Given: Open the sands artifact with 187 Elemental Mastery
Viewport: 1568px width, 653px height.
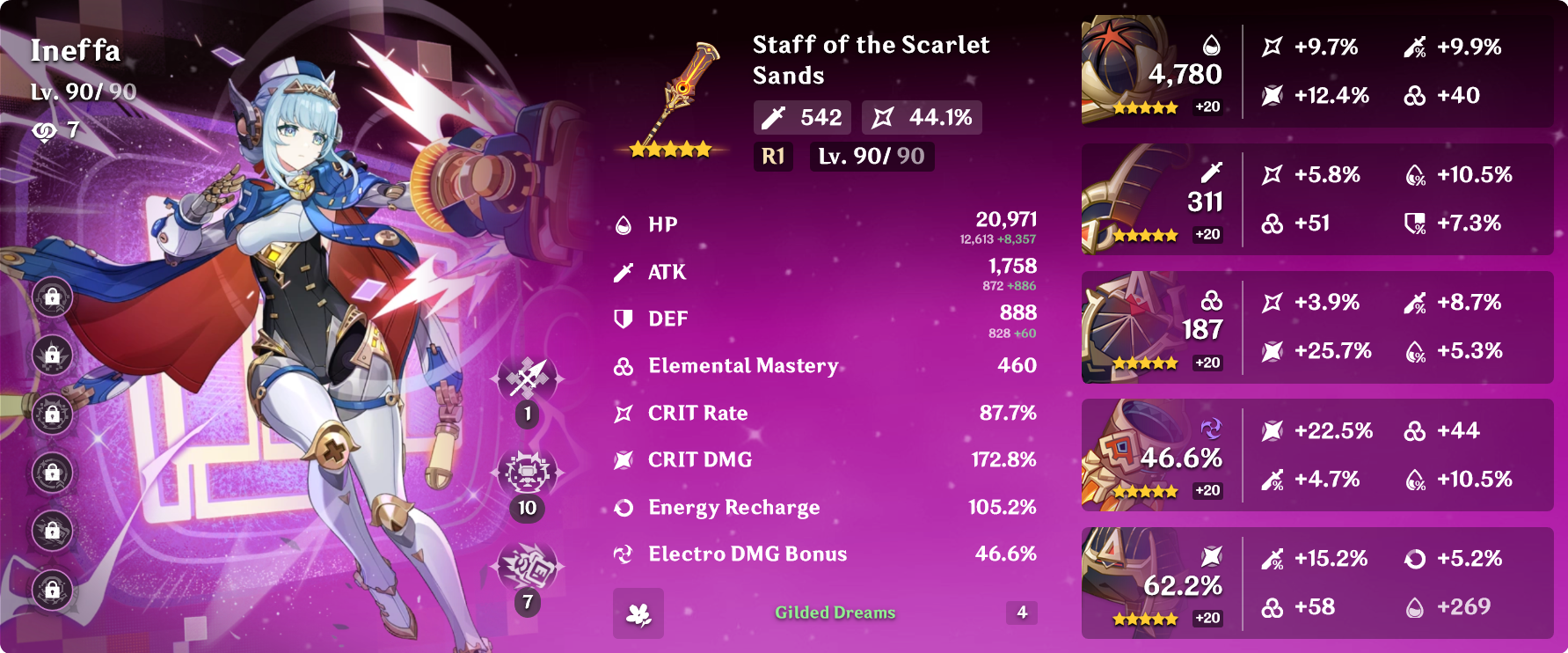Looking at the screenshot, I should 1317,327.
